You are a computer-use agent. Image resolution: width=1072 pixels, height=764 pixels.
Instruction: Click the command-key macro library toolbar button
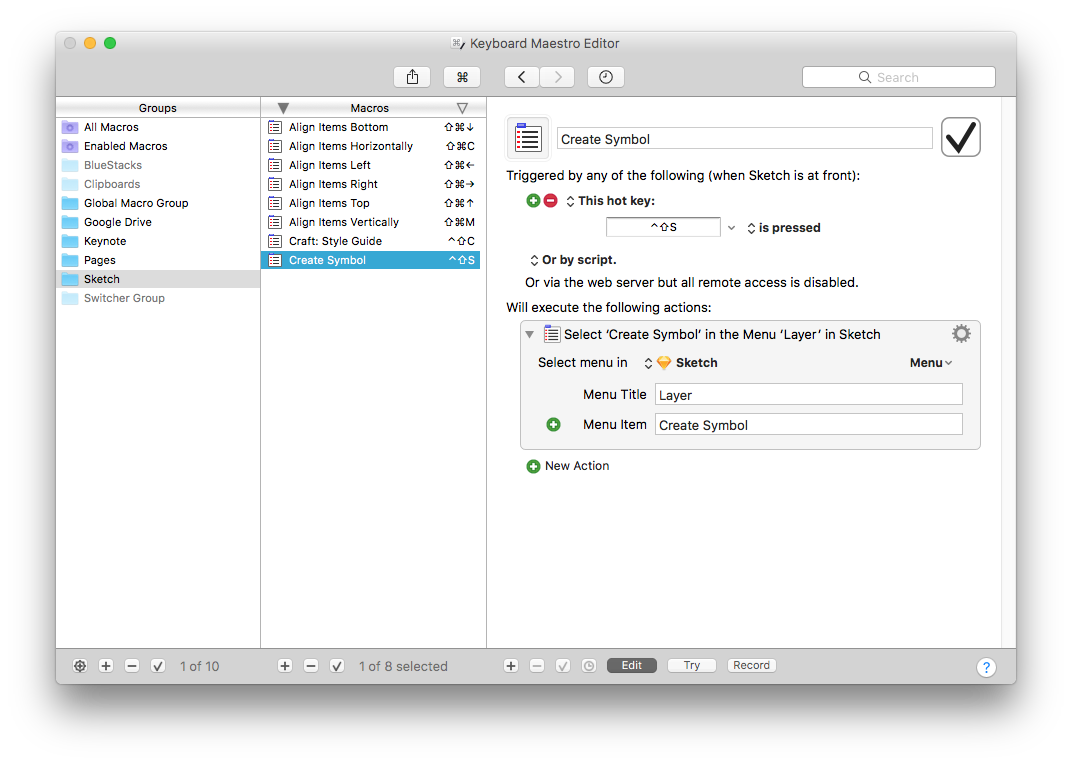click(x=462, y=77)
